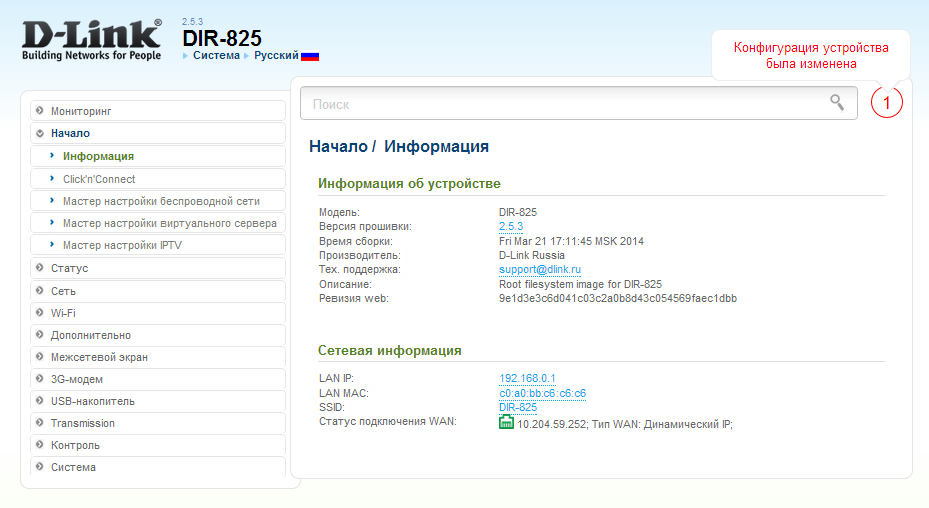
Task: Expand the Дополнительно section arrow icon
Action: pos(40,334)
